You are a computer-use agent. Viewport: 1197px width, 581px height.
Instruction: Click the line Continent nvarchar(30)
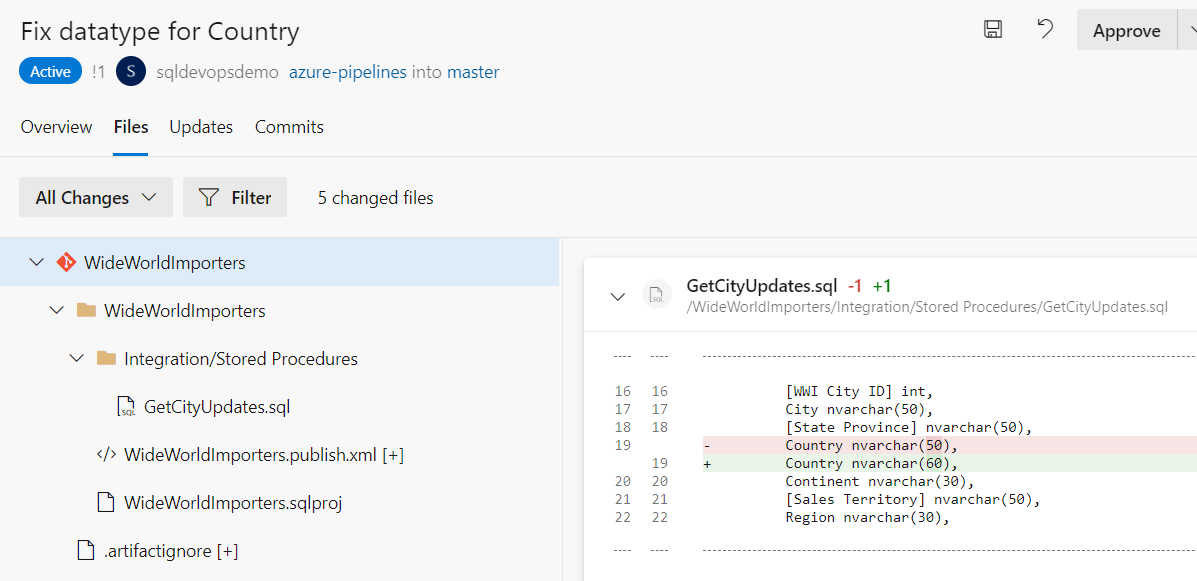880,482
